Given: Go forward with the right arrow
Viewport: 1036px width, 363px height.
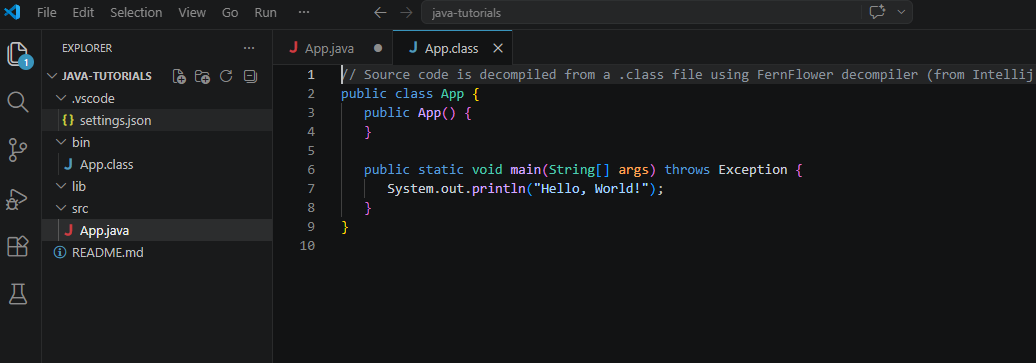Looking at the screenshot, I should click(x=406, y=13).
